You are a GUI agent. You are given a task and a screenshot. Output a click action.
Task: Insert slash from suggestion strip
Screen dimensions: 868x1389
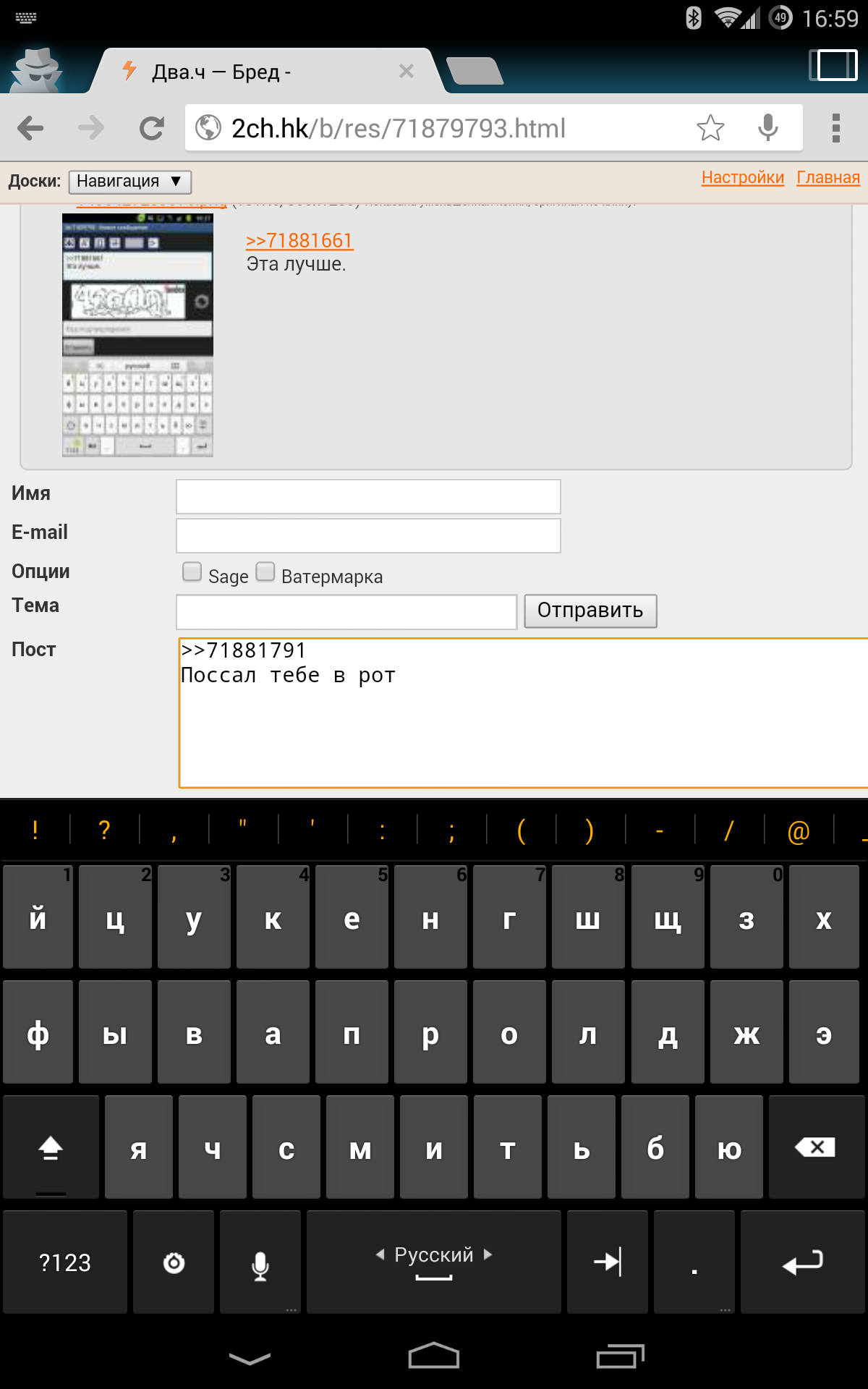[x=729, y=830]
